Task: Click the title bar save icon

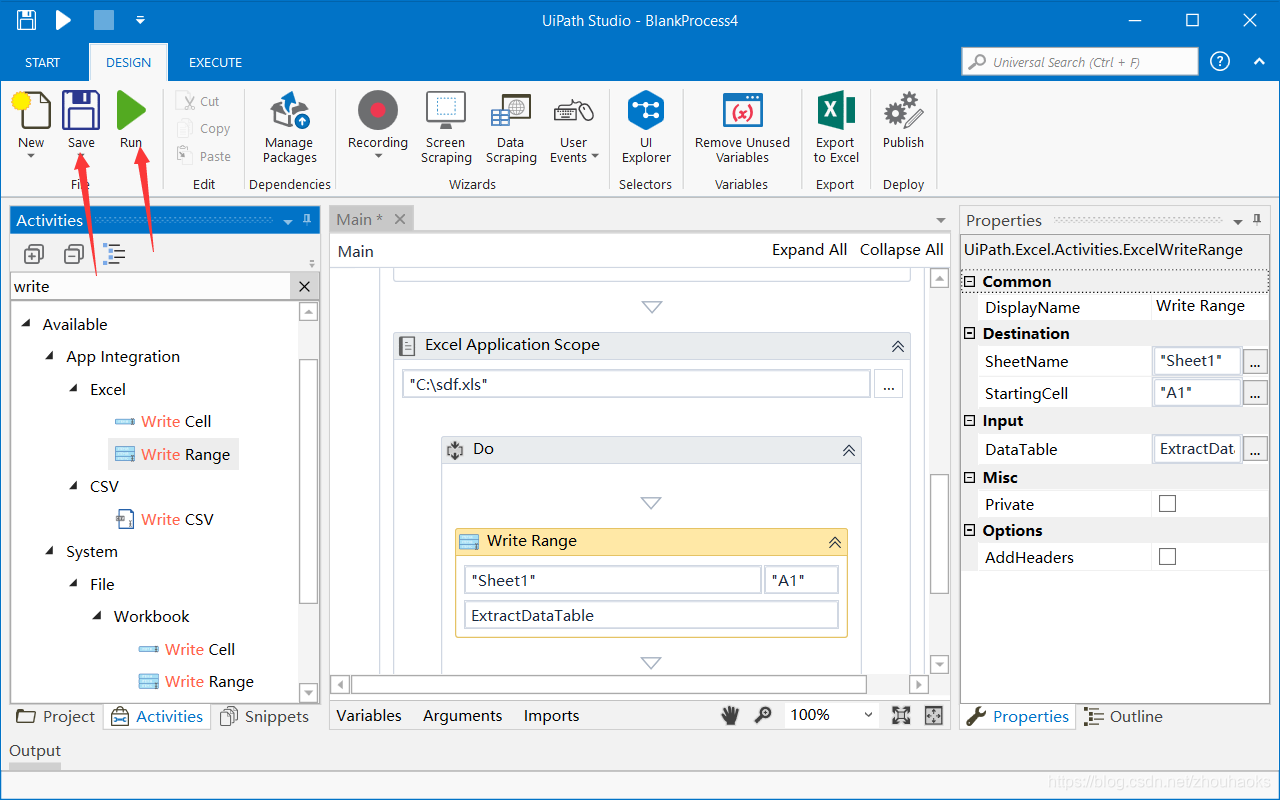Action: coord(27,20)
